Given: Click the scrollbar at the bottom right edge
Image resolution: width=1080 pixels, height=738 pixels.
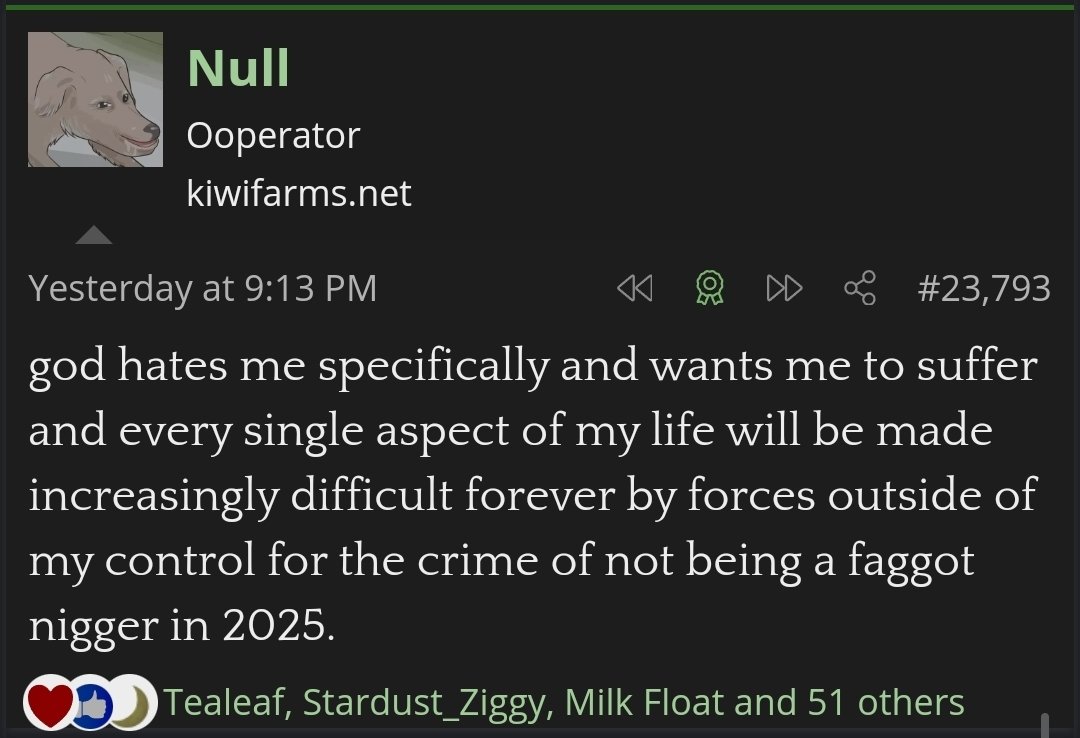Looking at the screenshot, I should pyautogui.click(x=1044, y=724).
